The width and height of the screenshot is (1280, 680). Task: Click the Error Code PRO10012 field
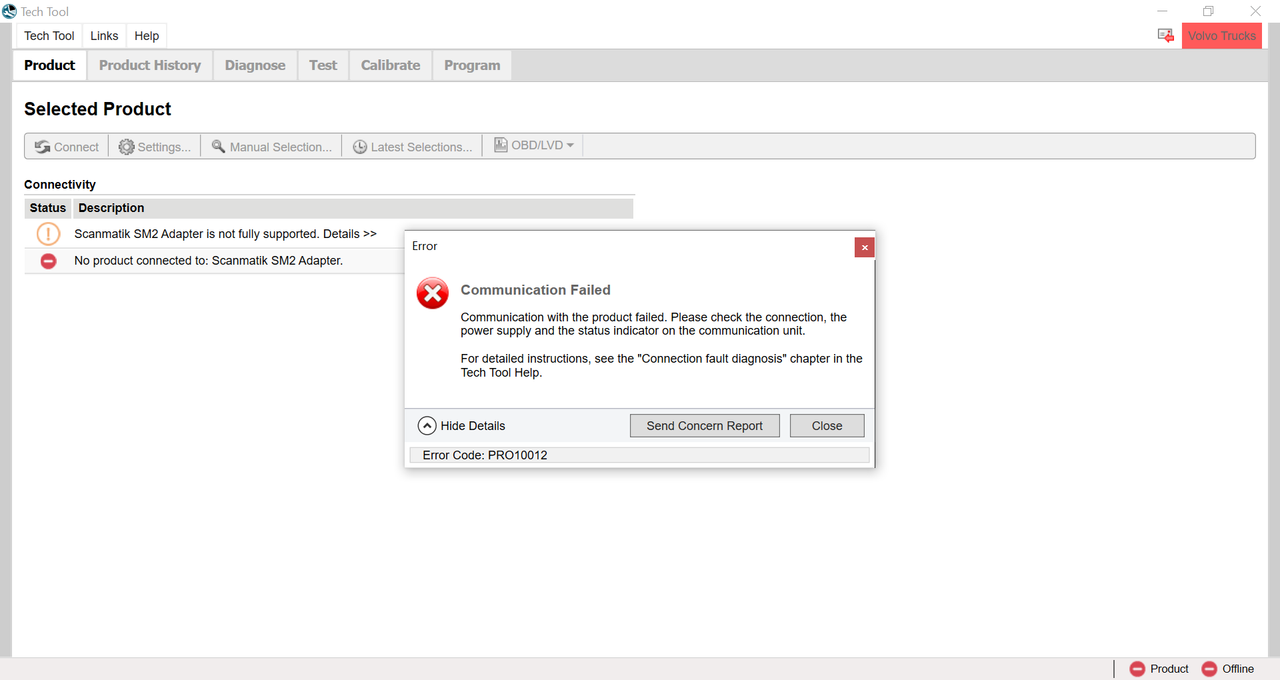click(x=639, y=455)
